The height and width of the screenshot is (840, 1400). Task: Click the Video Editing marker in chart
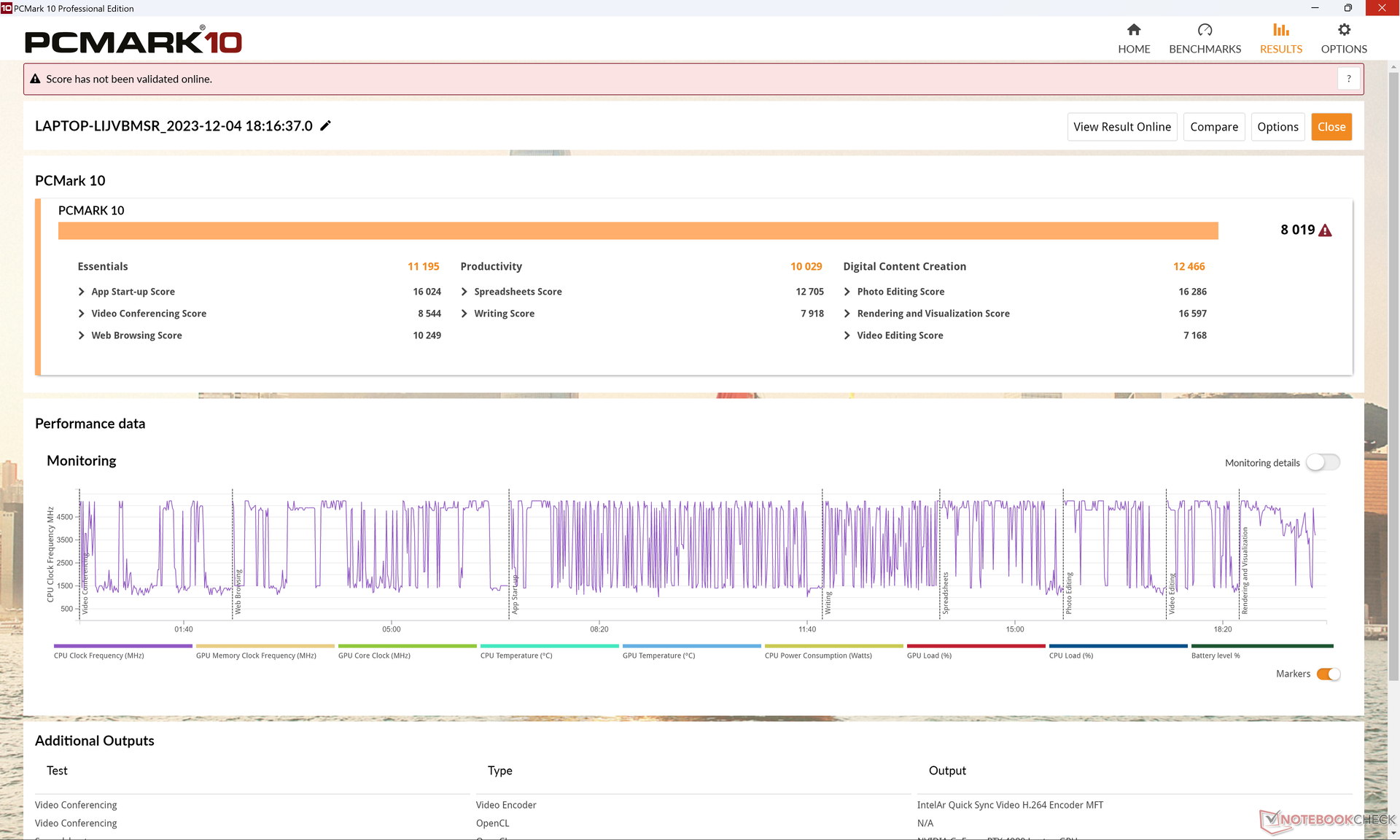[1172, 594]
